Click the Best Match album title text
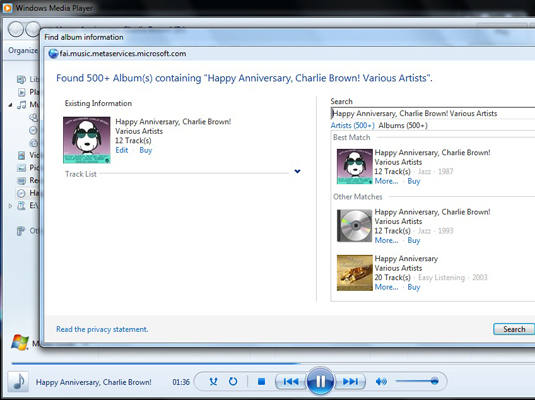The image size is (535, 400). 432,153
